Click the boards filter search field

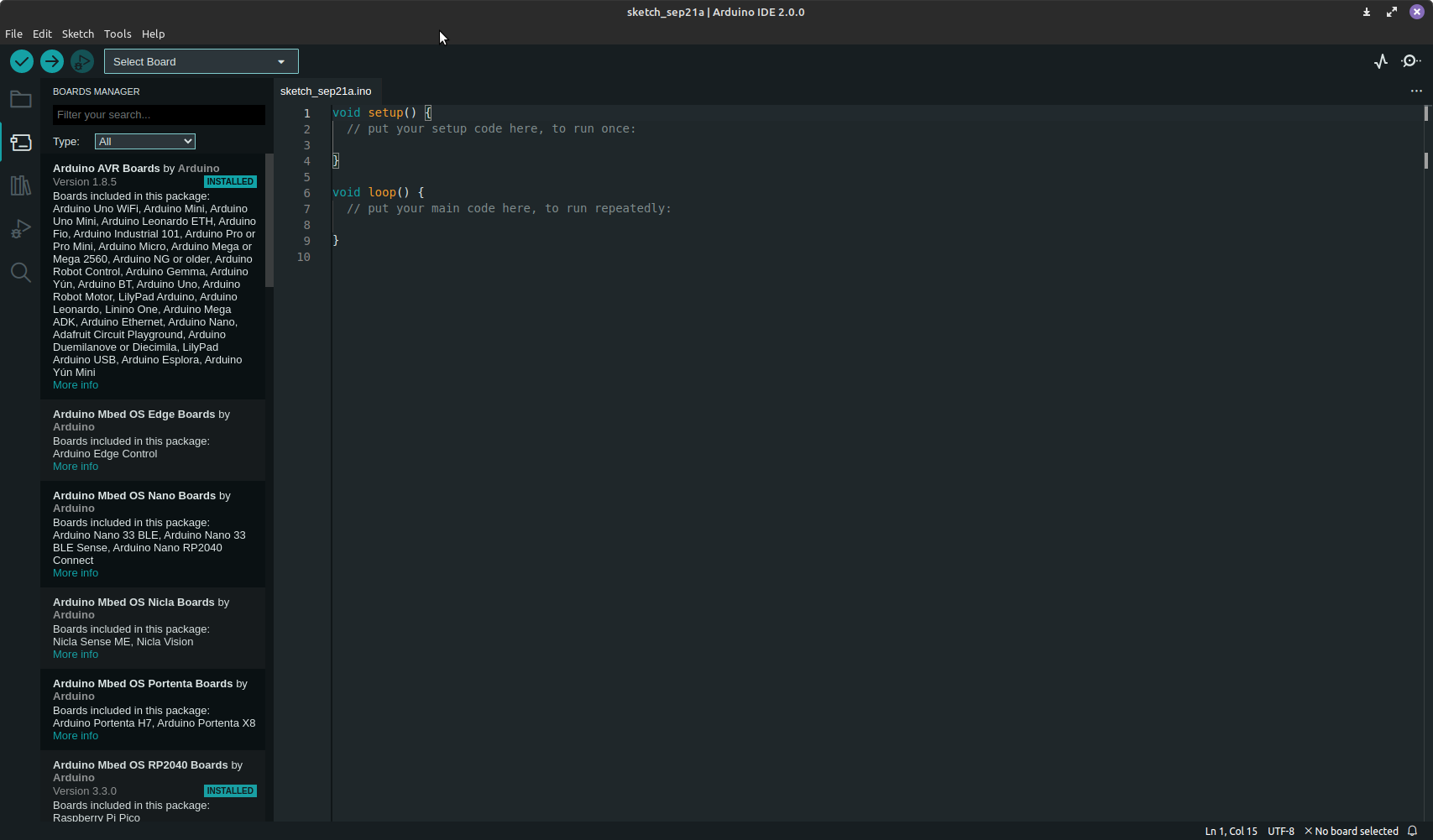coord(159,115)
